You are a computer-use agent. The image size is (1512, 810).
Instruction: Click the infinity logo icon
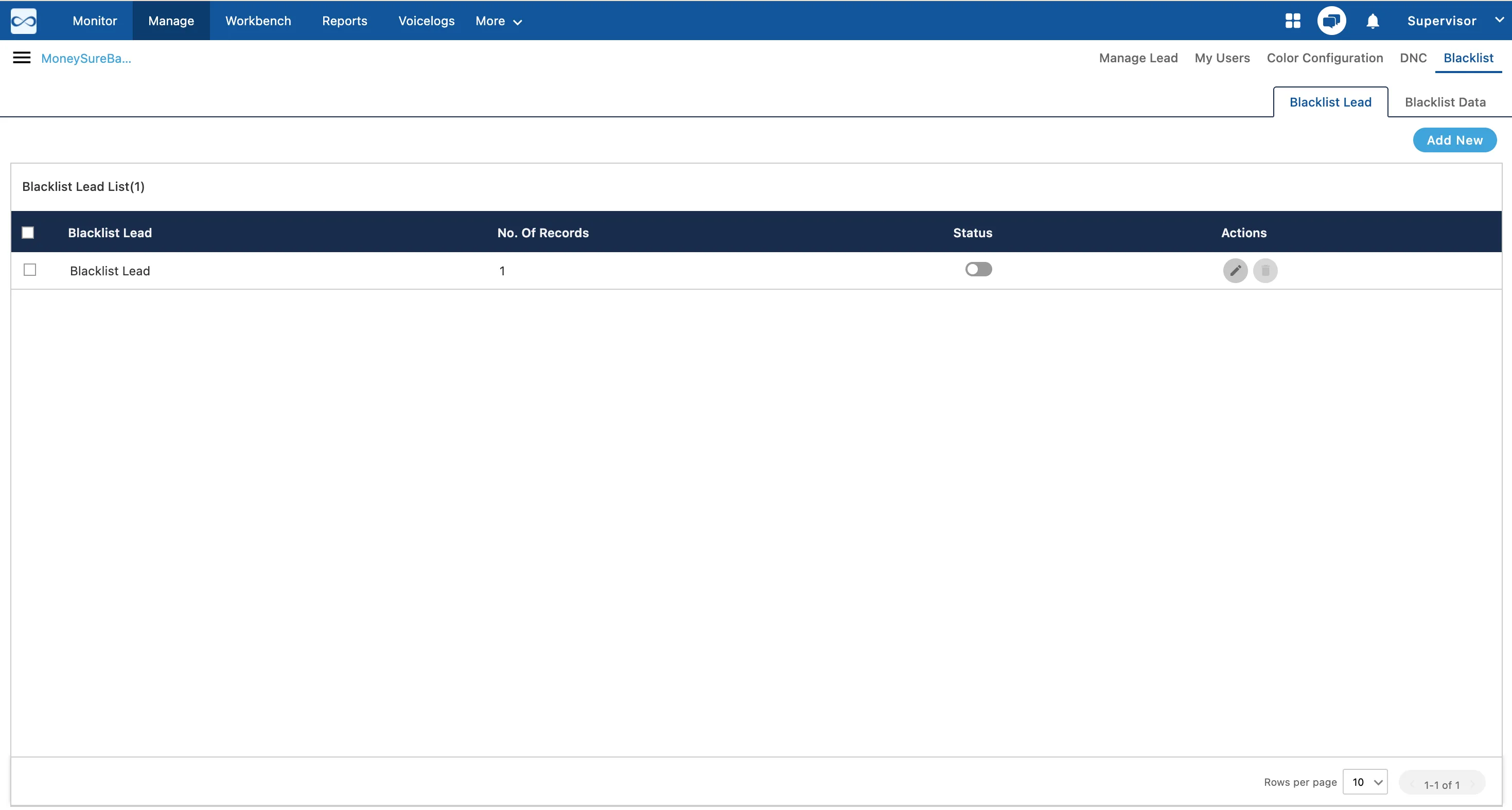[x=24, y=21]
